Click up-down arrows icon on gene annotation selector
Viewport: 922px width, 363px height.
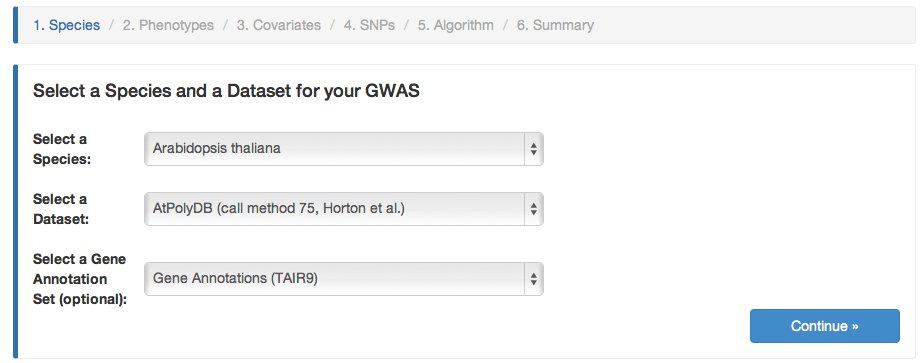[533, 279]
